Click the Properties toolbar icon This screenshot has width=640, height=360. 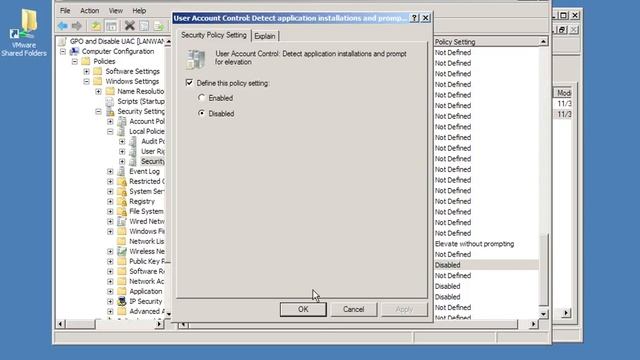pos(144,26)
